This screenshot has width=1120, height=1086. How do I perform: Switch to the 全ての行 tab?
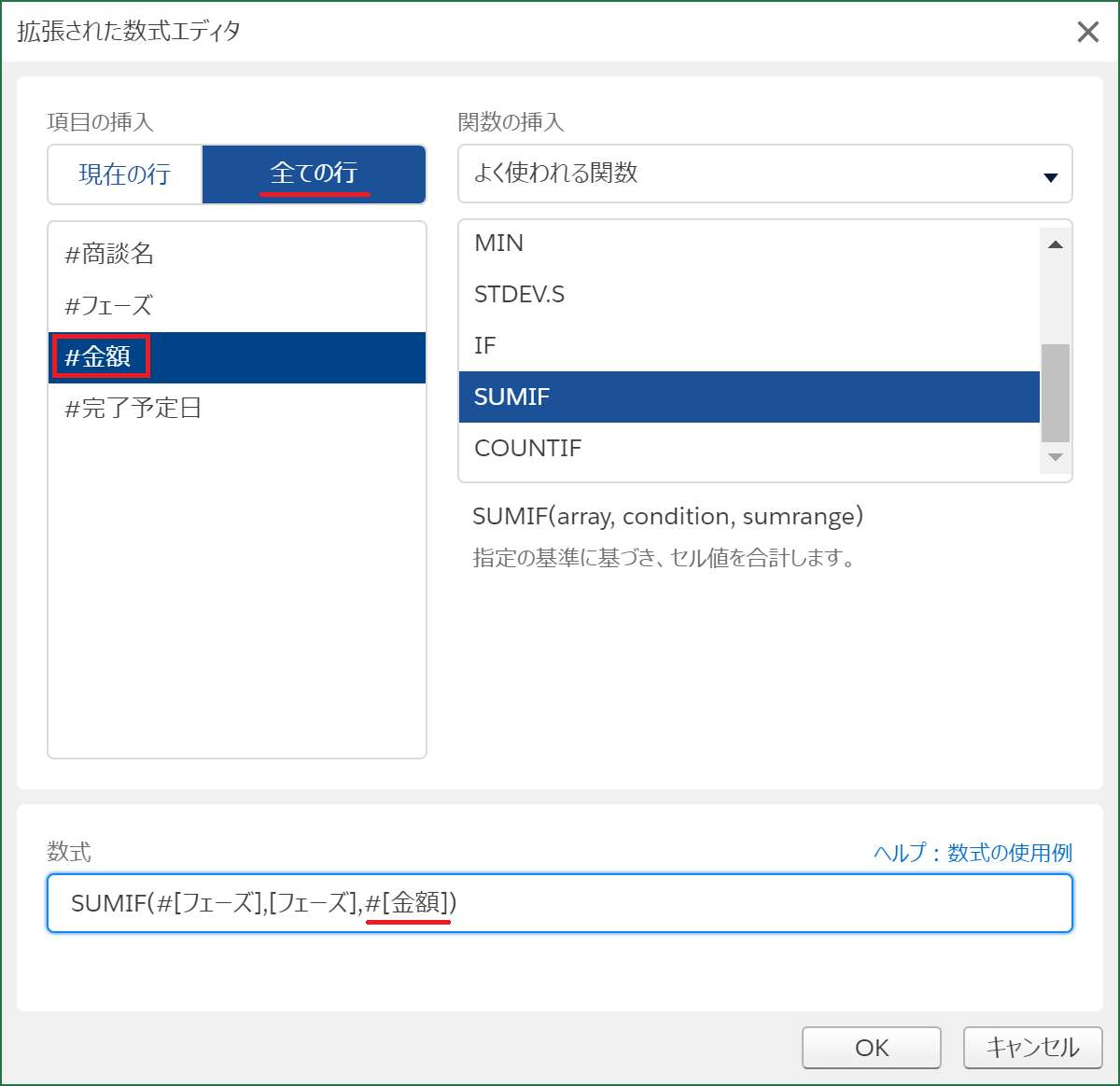(x=314, y=174)
